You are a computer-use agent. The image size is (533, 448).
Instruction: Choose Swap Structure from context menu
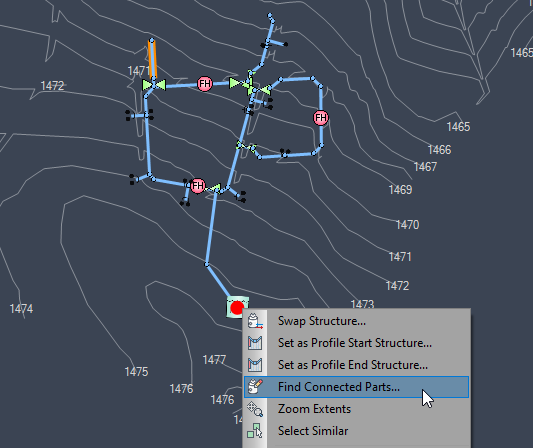click(357, 321)
